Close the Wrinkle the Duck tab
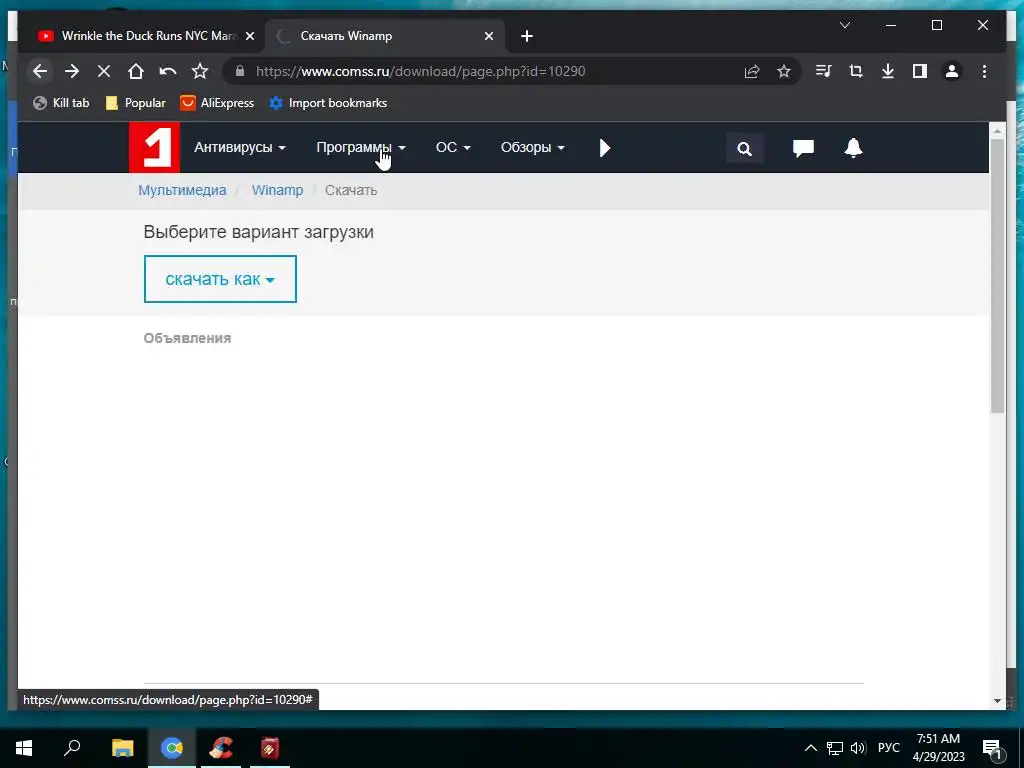Image resolution: width=1024 pixels, height=768 pixels. pos(249,37)
